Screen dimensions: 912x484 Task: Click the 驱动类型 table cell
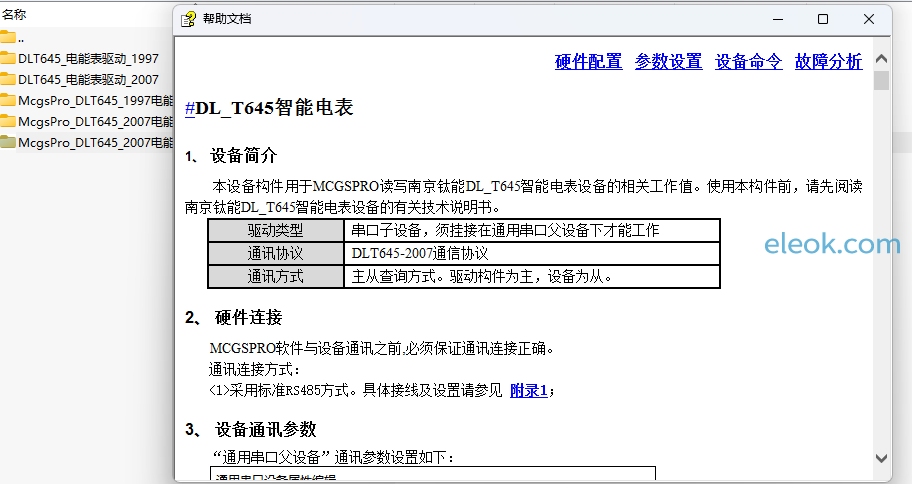pos(276,230)
